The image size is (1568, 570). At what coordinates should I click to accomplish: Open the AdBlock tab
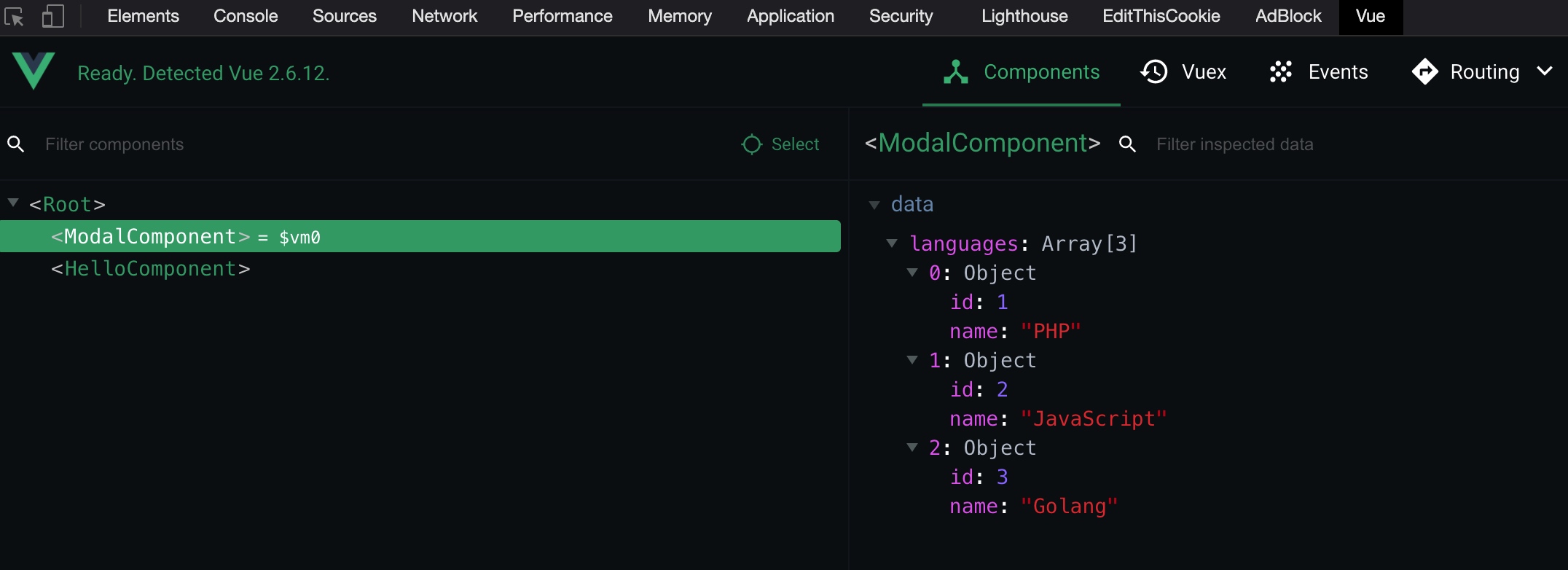pos(1288,16)
